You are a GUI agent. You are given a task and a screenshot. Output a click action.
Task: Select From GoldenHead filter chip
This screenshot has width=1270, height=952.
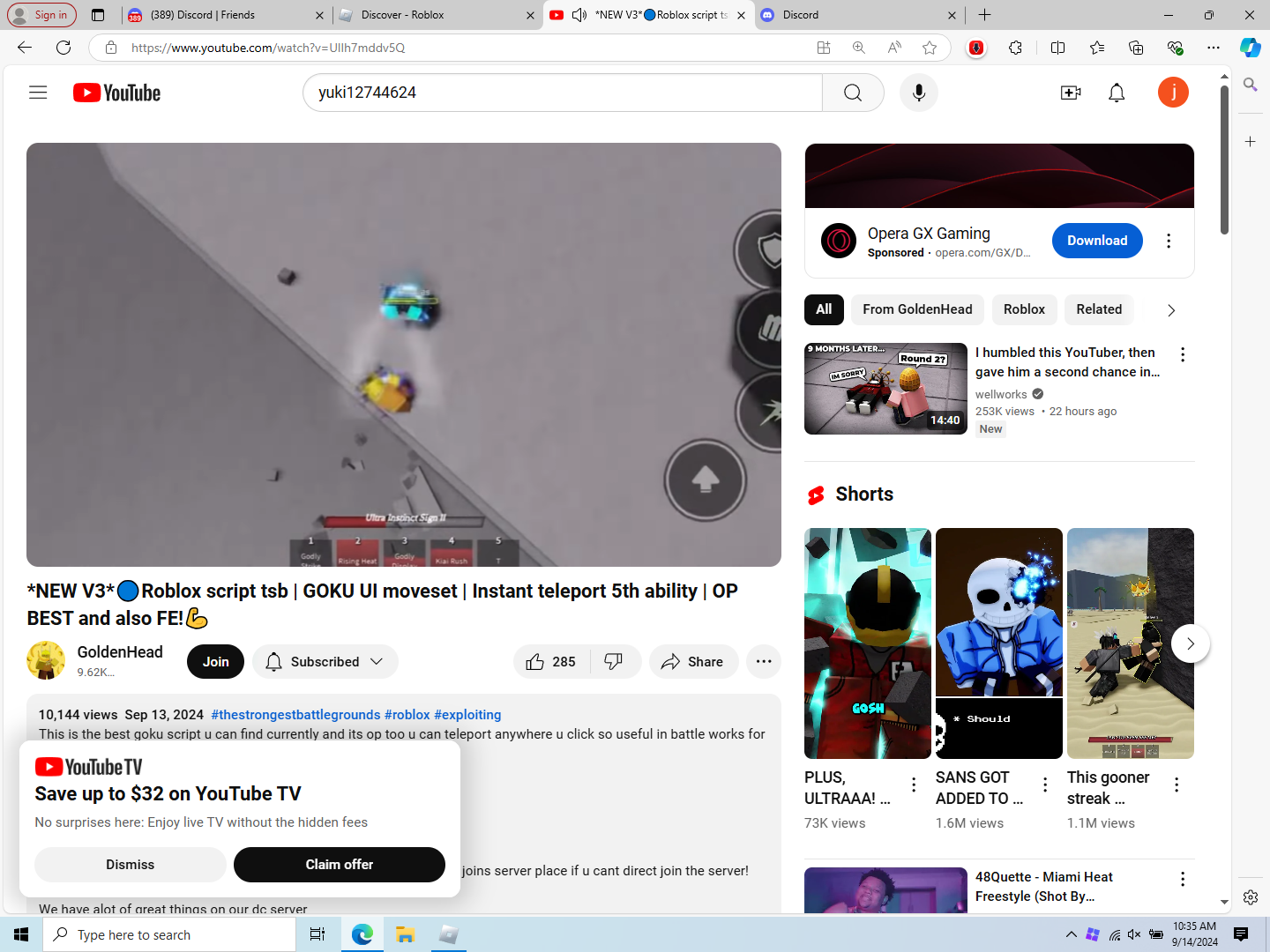click(x=917, y=309)
